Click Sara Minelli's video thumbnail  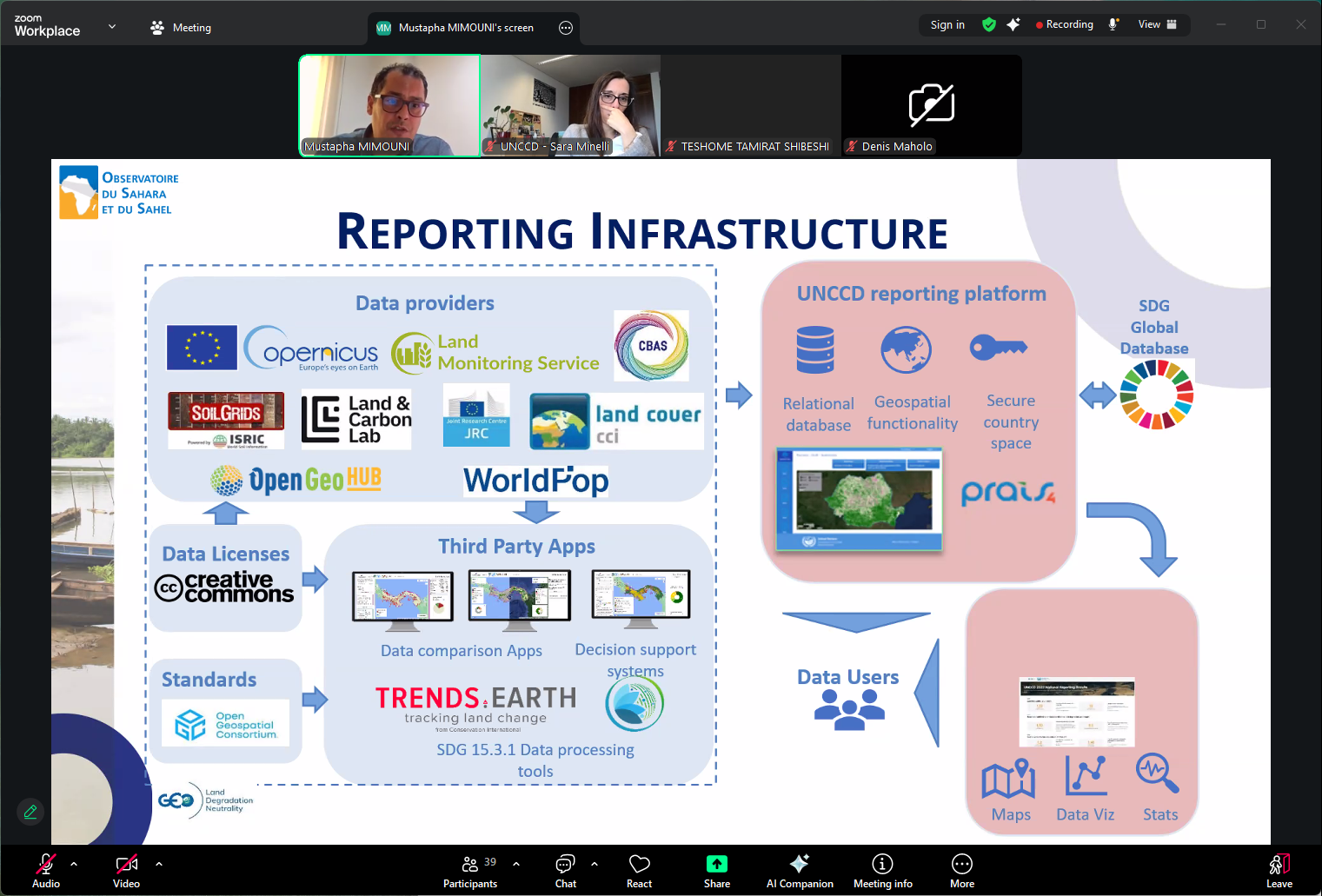coord(570,104)
